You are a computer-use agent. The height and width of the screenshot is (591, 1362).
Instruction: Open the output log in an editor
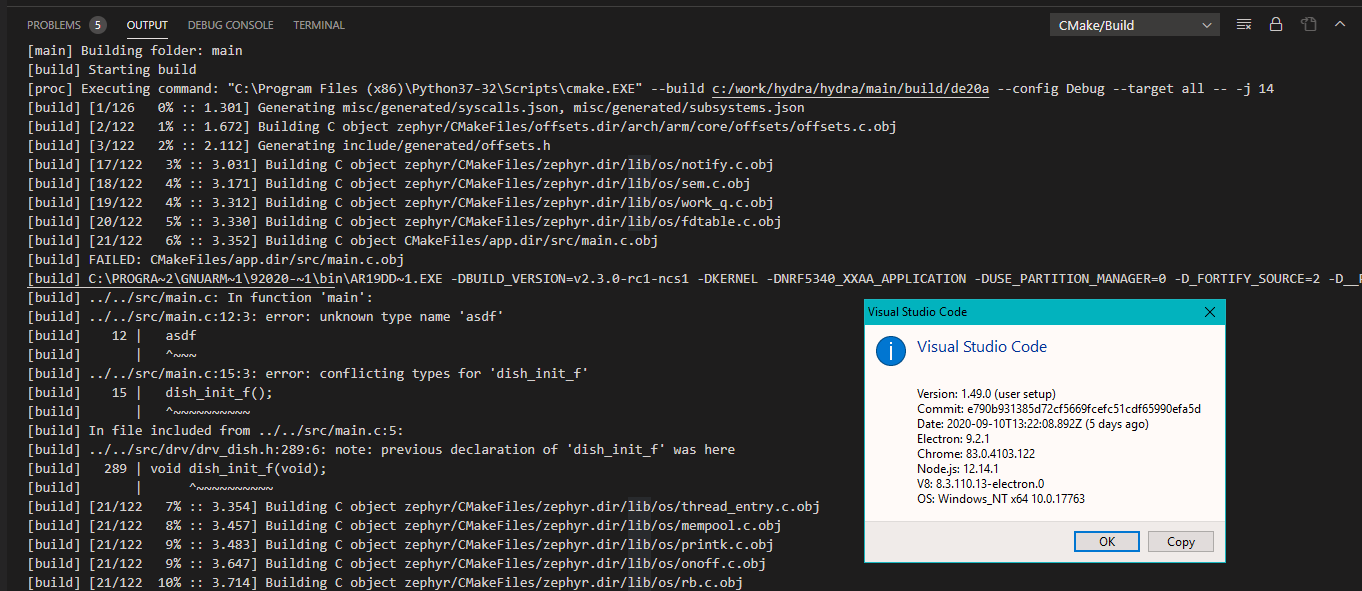click(x=1309, y=24)
